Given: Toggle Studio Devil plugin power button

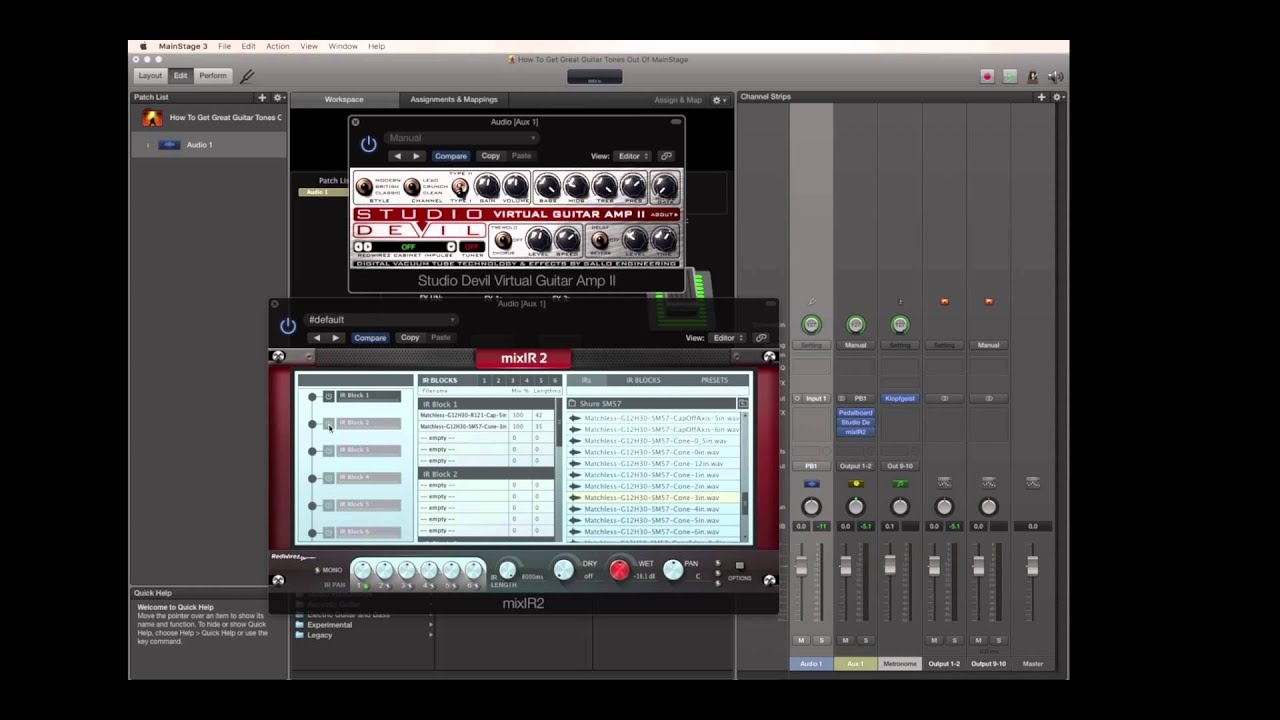Looking at the screenshot, I should [368, 144].
